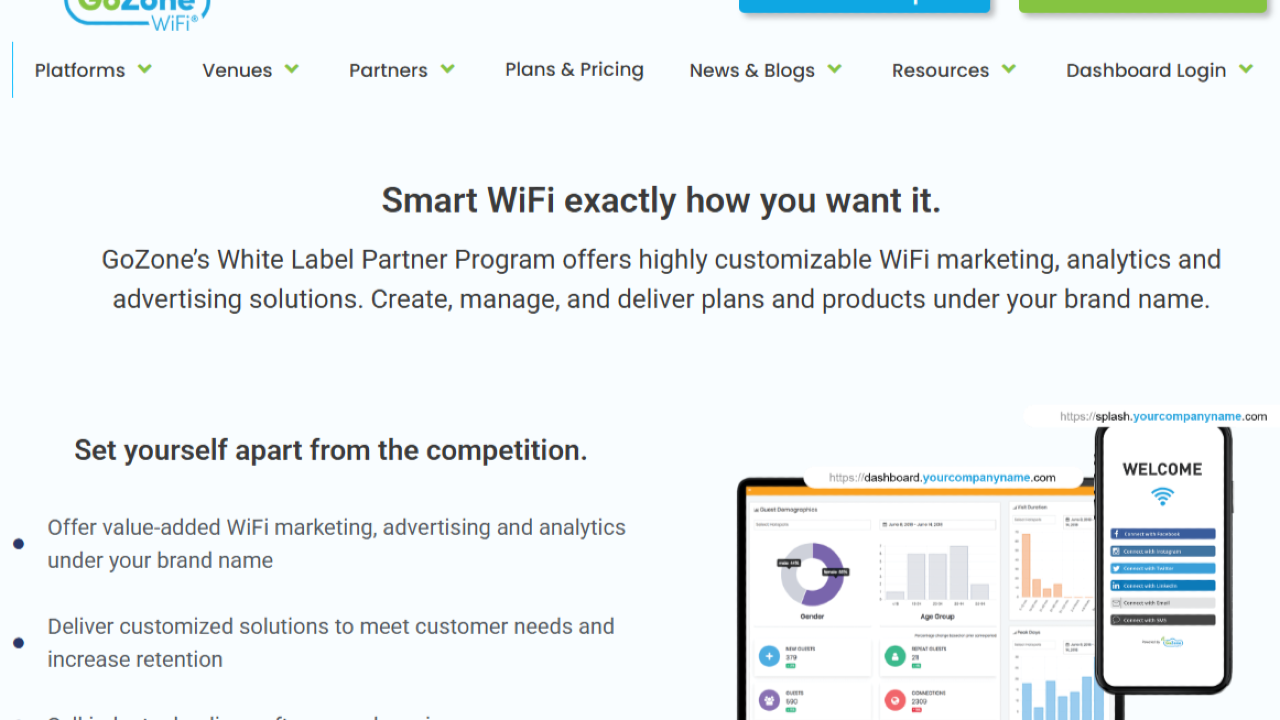Open the Resources menu item
The width and height of the screenshot is (1280, 720).
tap(940, 70)
